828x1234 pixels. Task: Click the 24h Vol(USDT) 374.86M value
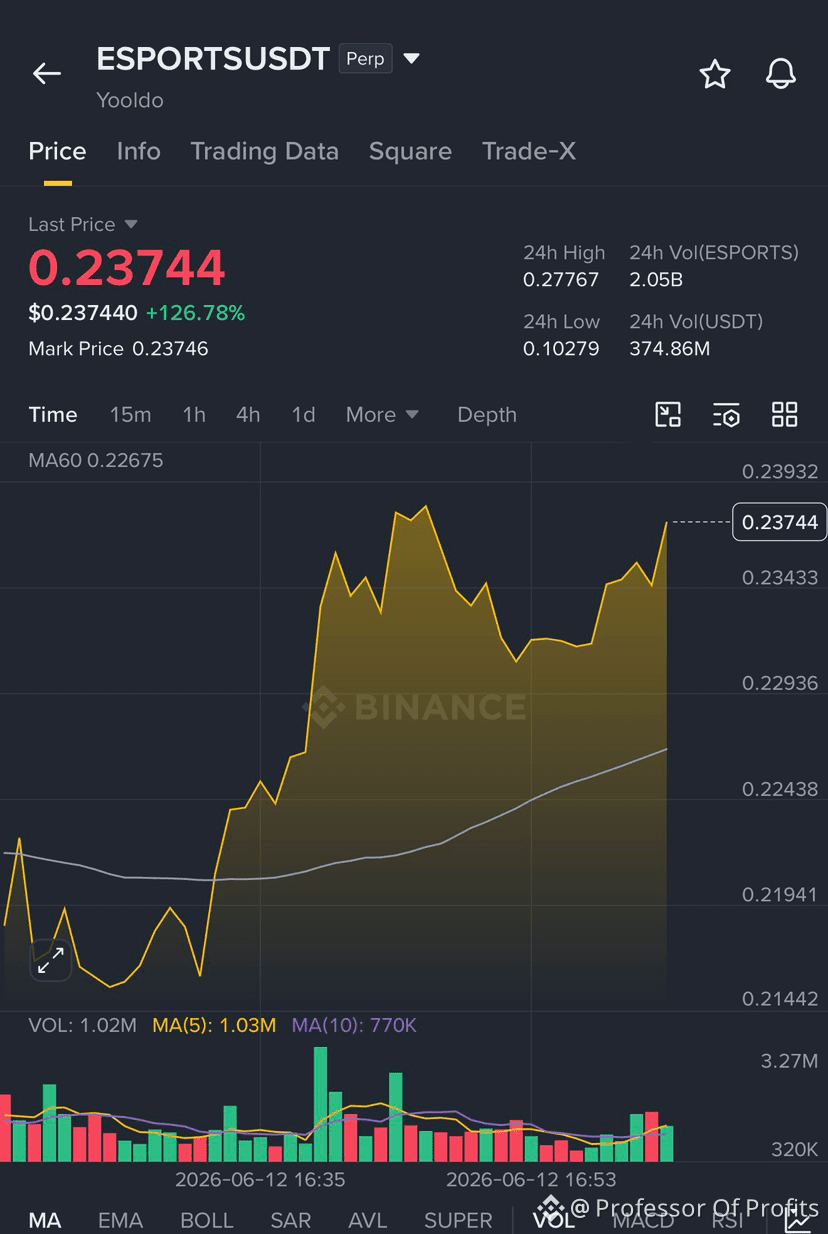670,349
